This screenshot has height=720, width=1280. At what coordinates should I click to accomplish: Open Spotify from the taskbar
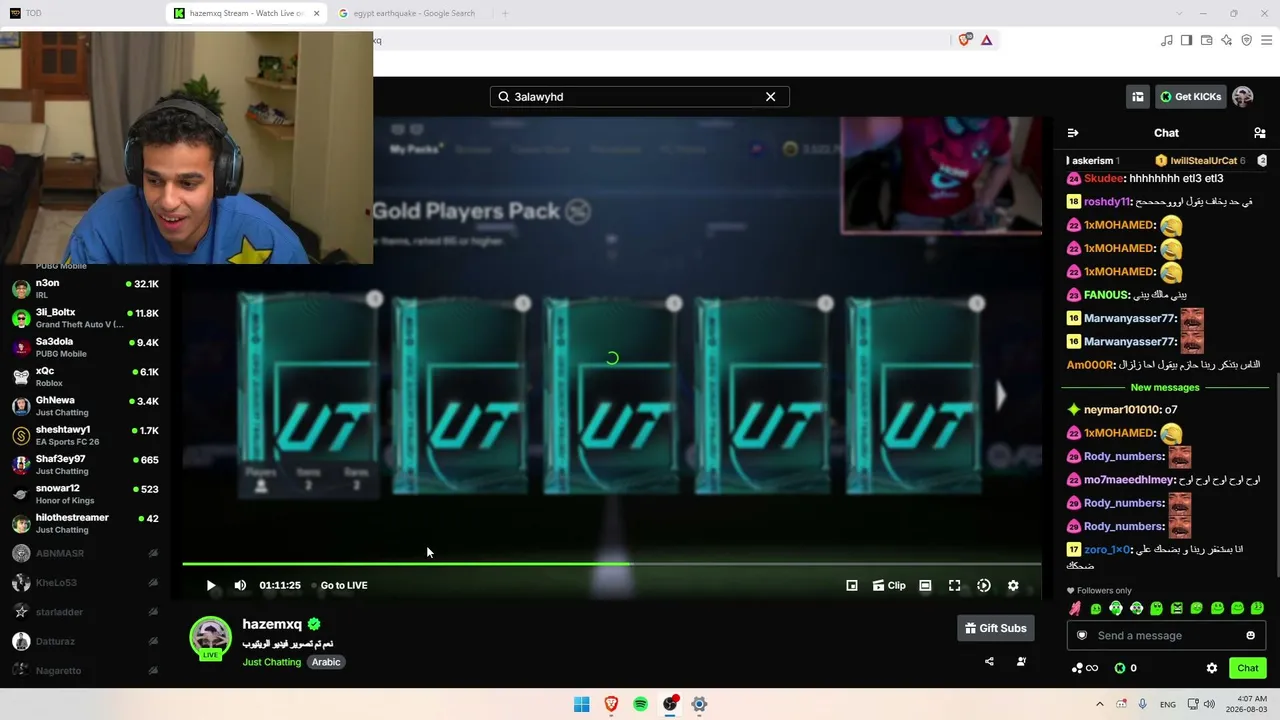tap(641, 704)
